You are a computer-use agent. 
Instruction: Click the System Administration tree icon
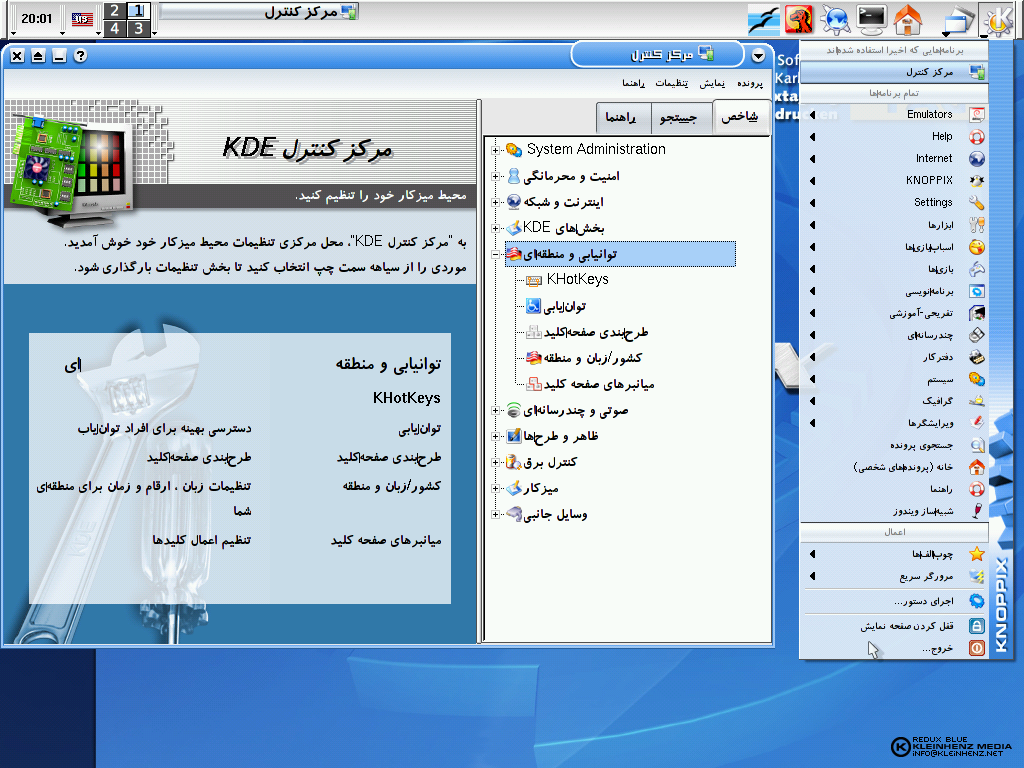coord(514,150)
